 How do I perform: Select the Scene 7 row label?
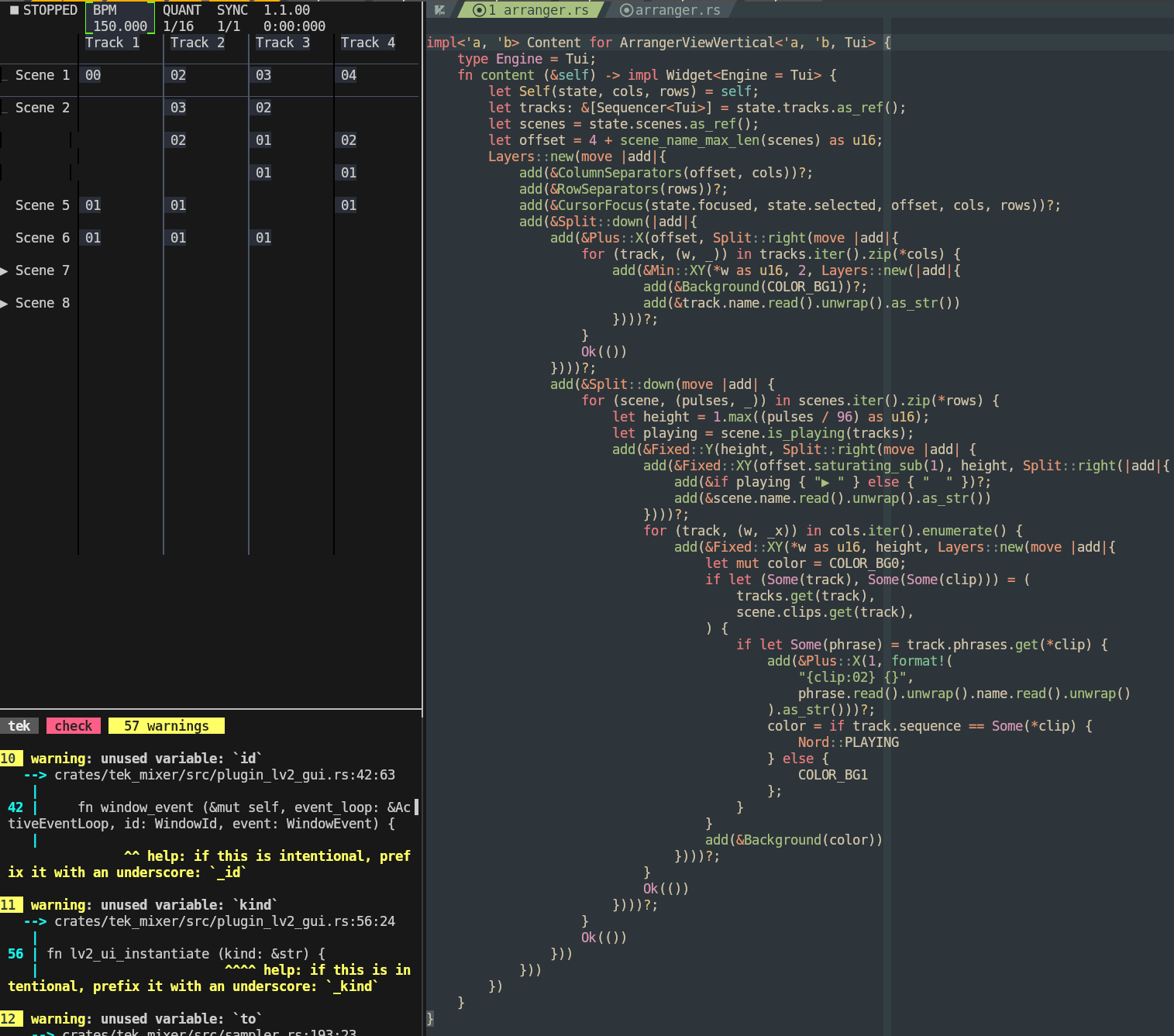(43, 270)
